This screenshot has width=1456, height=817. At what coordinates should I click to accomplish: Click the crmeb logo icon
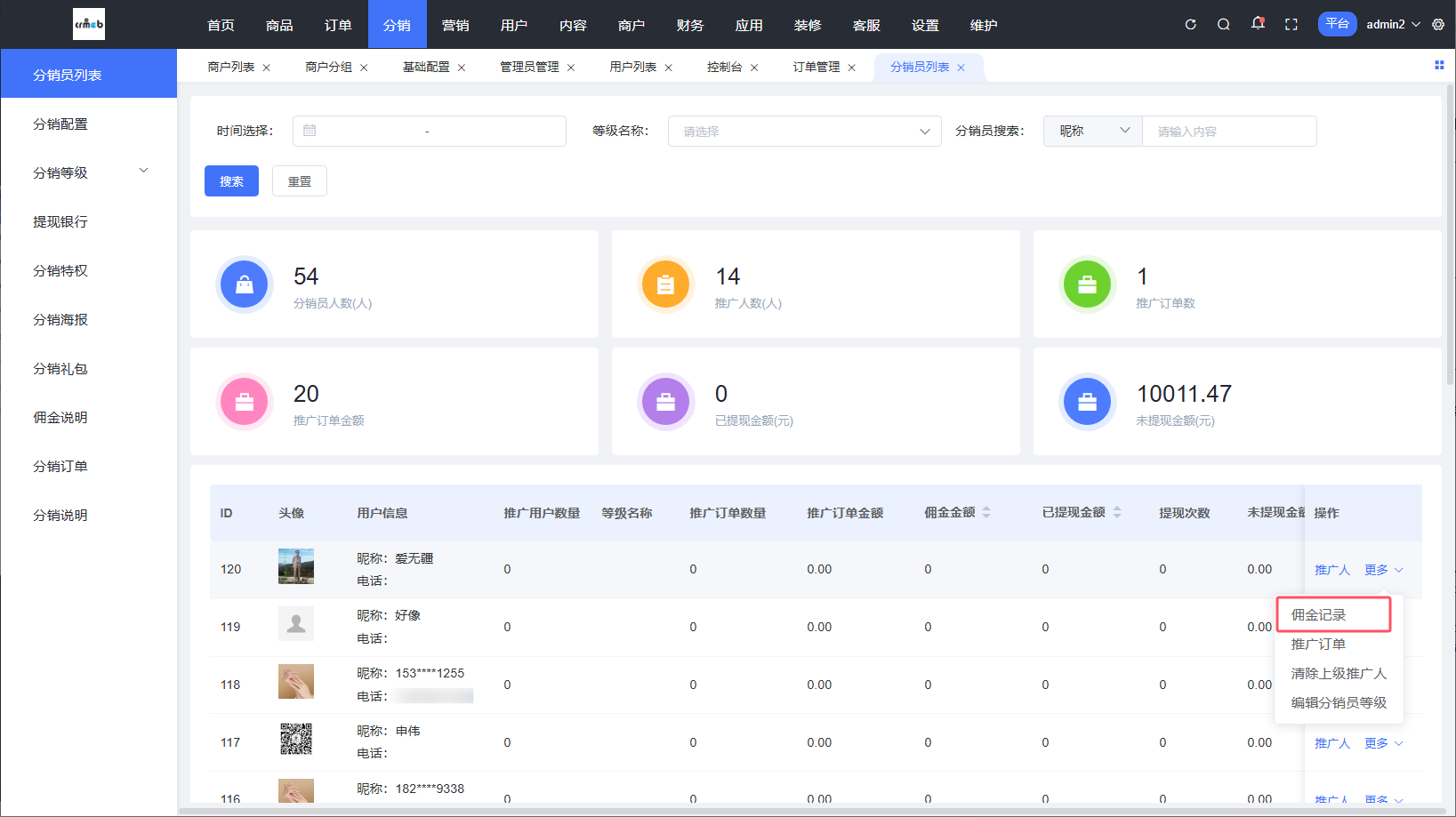(x=89, y=24)
